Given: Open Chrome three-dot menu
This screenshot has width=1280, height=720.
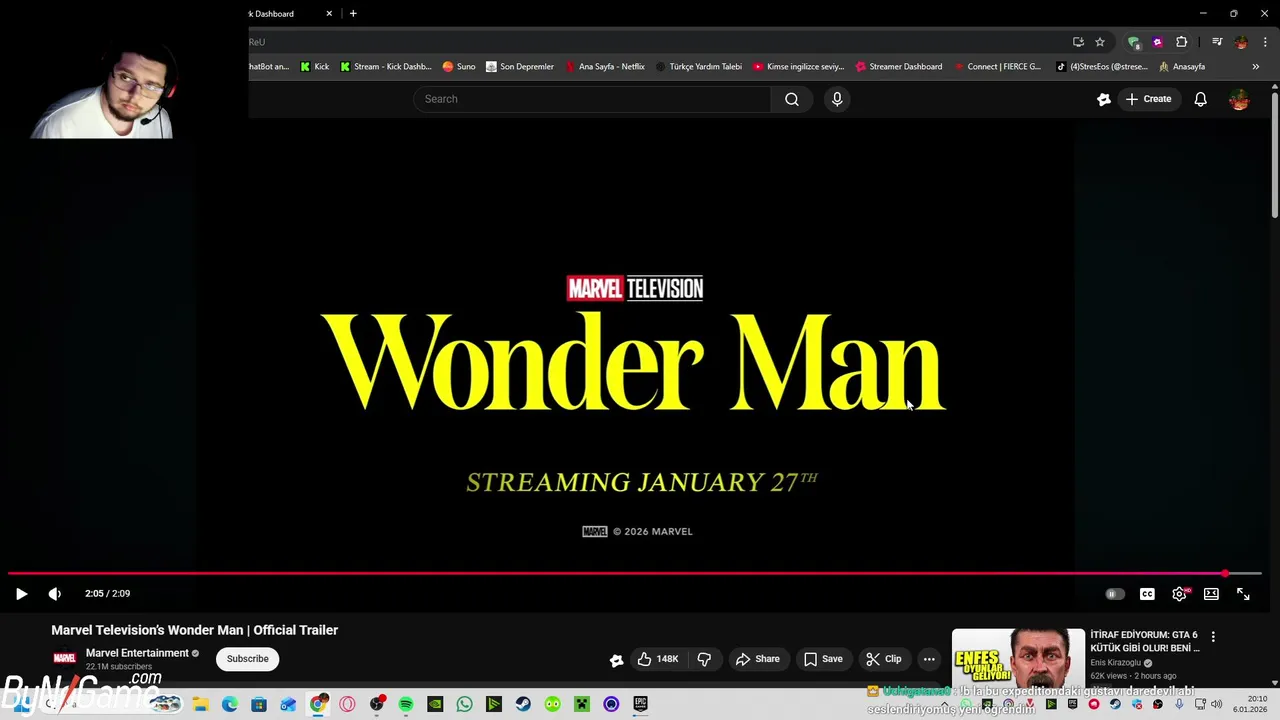Looking at the screenshot, I should pyautogui.click(x=1265, y=42).
